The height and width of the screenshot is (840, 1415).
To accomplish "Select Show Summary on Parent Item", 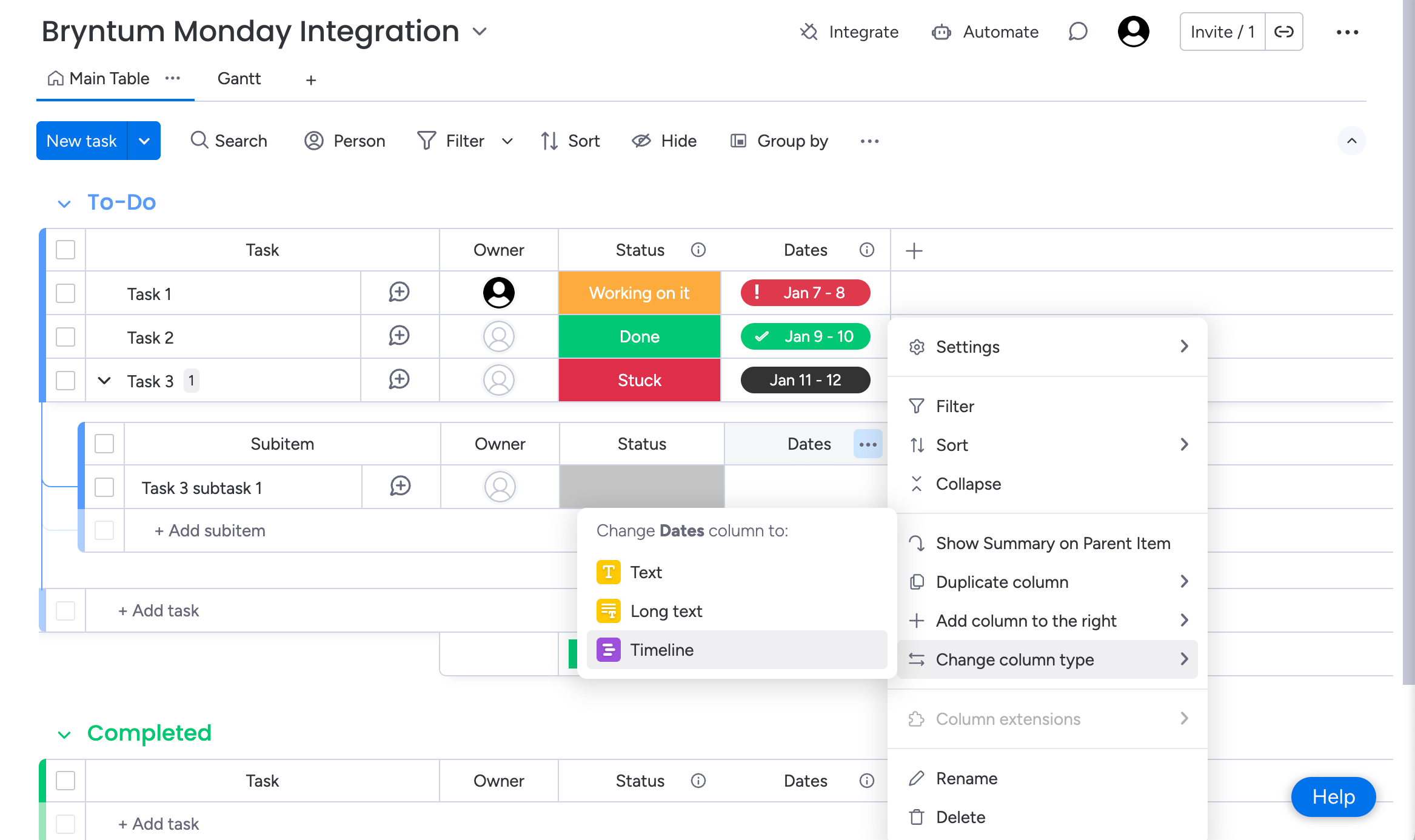I will pos(1048,543).
